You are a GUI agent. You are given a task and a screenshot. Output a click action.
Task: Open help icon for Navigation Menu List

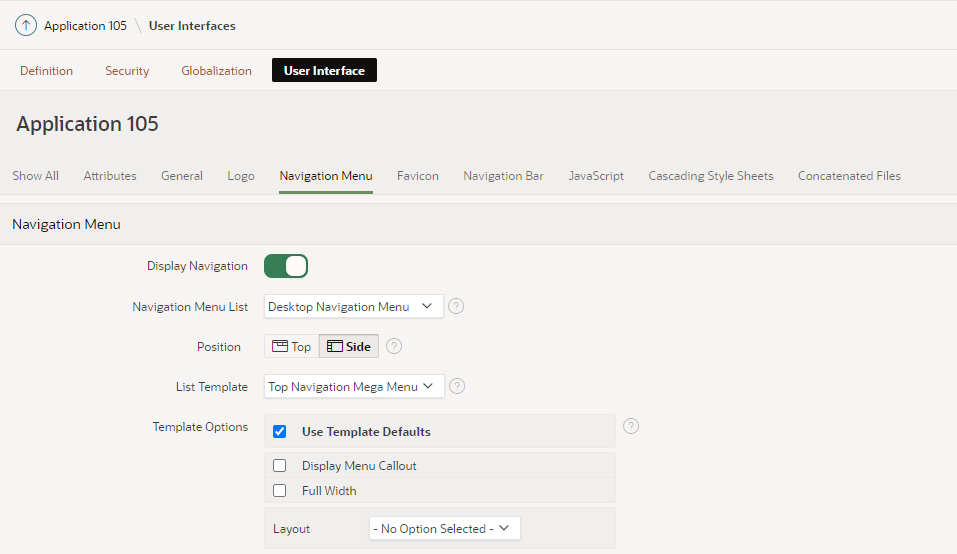(456, 307)
